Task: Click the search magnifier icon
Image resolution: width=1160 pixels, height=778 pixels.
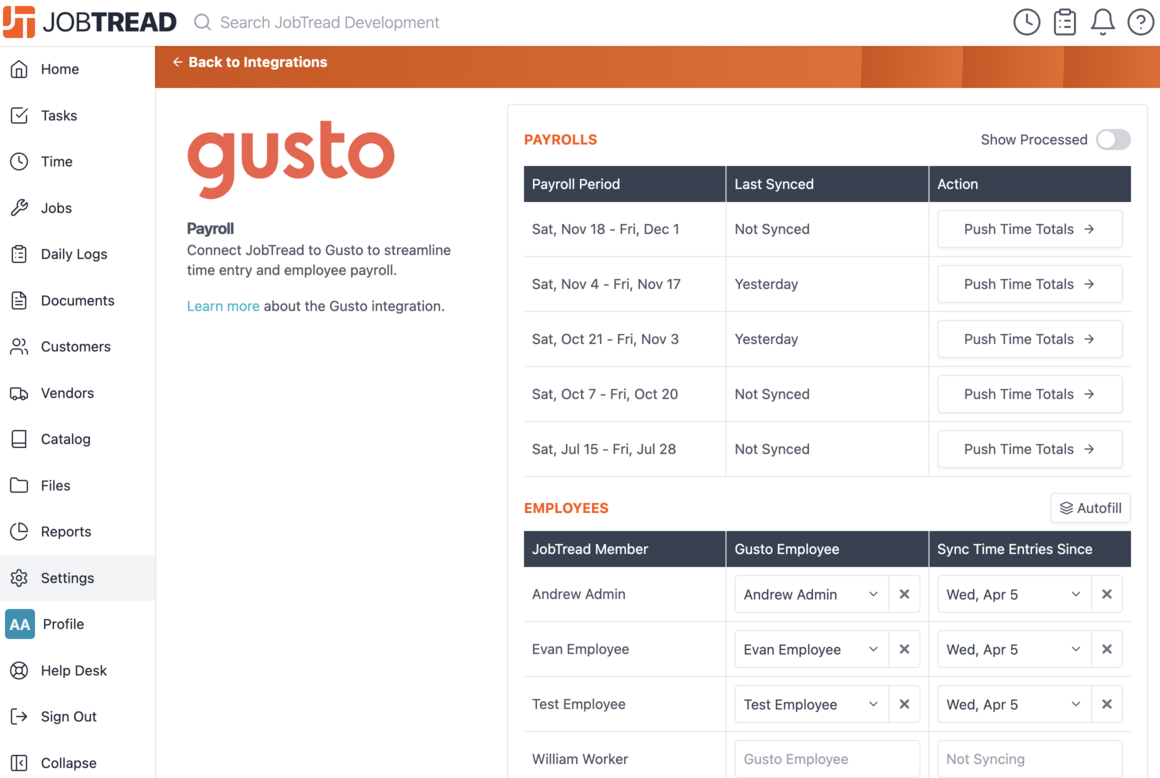Action: click(202, 22)
